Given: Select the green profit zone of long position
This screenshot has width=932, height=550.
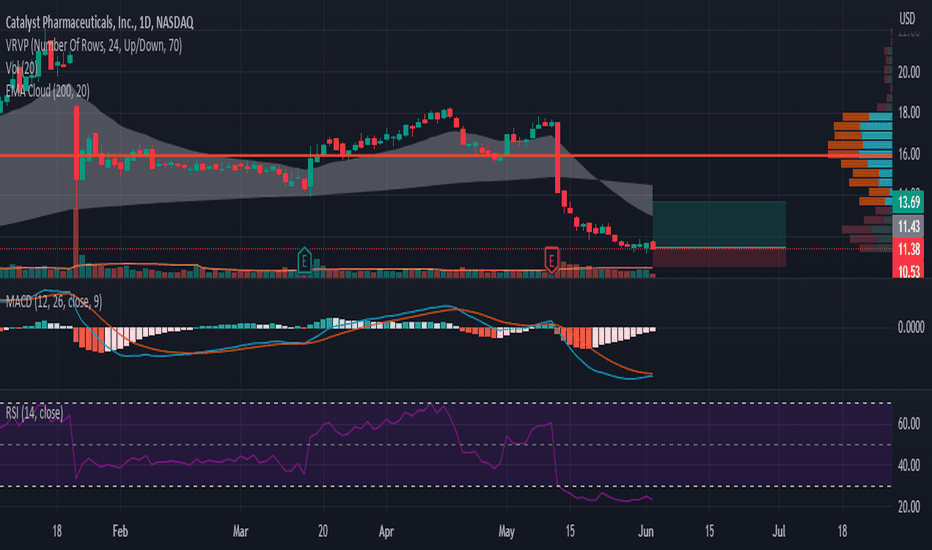Looking at the screenshot, I should pyautogui.click(x=719, y=224).
